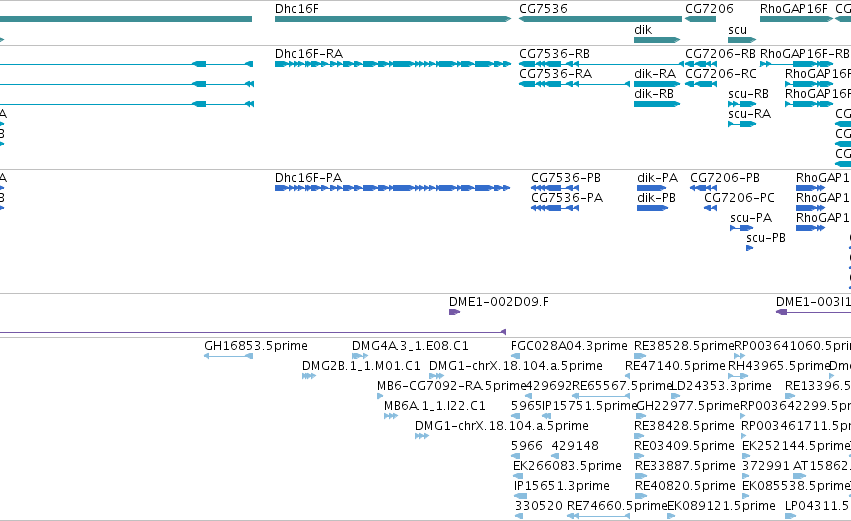Screen dimensions: 851x521
Task: Select the RhoGAP16F gene bar
Action: coord(796,19)
